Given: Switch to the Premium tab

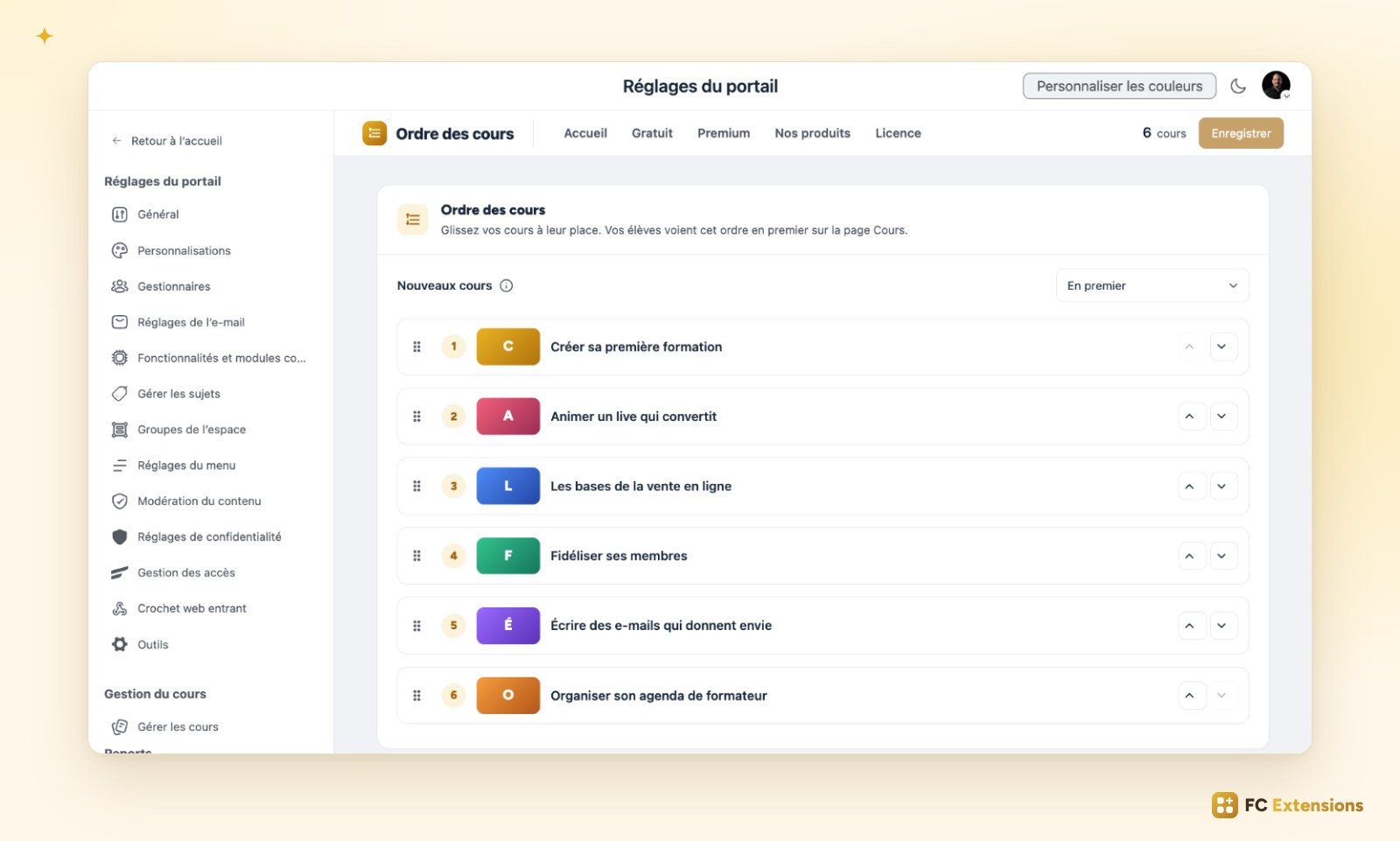Looking at the screenshot, I should point(724,133).
